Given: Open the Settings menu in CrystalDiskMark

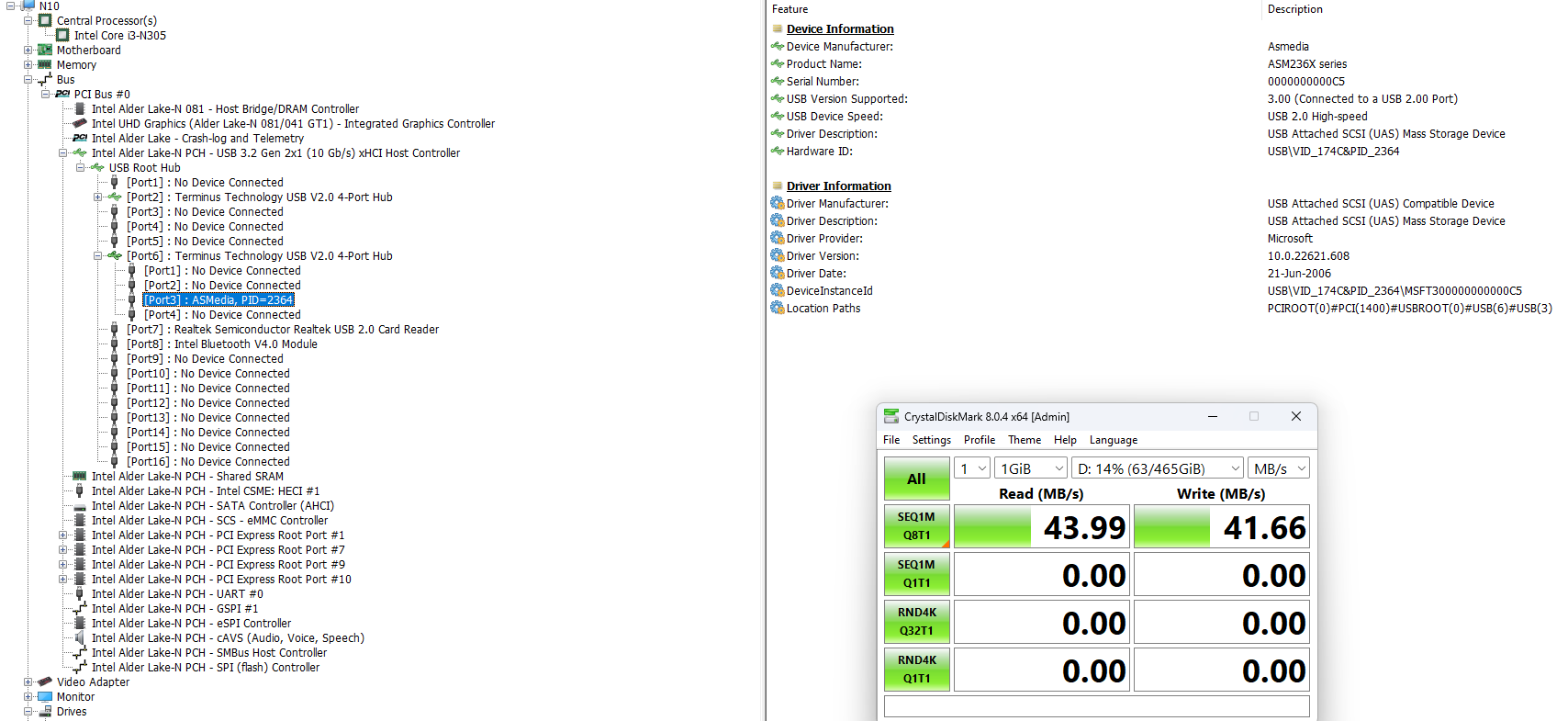Looking at the screenshot, I should (x=931, y=440).
